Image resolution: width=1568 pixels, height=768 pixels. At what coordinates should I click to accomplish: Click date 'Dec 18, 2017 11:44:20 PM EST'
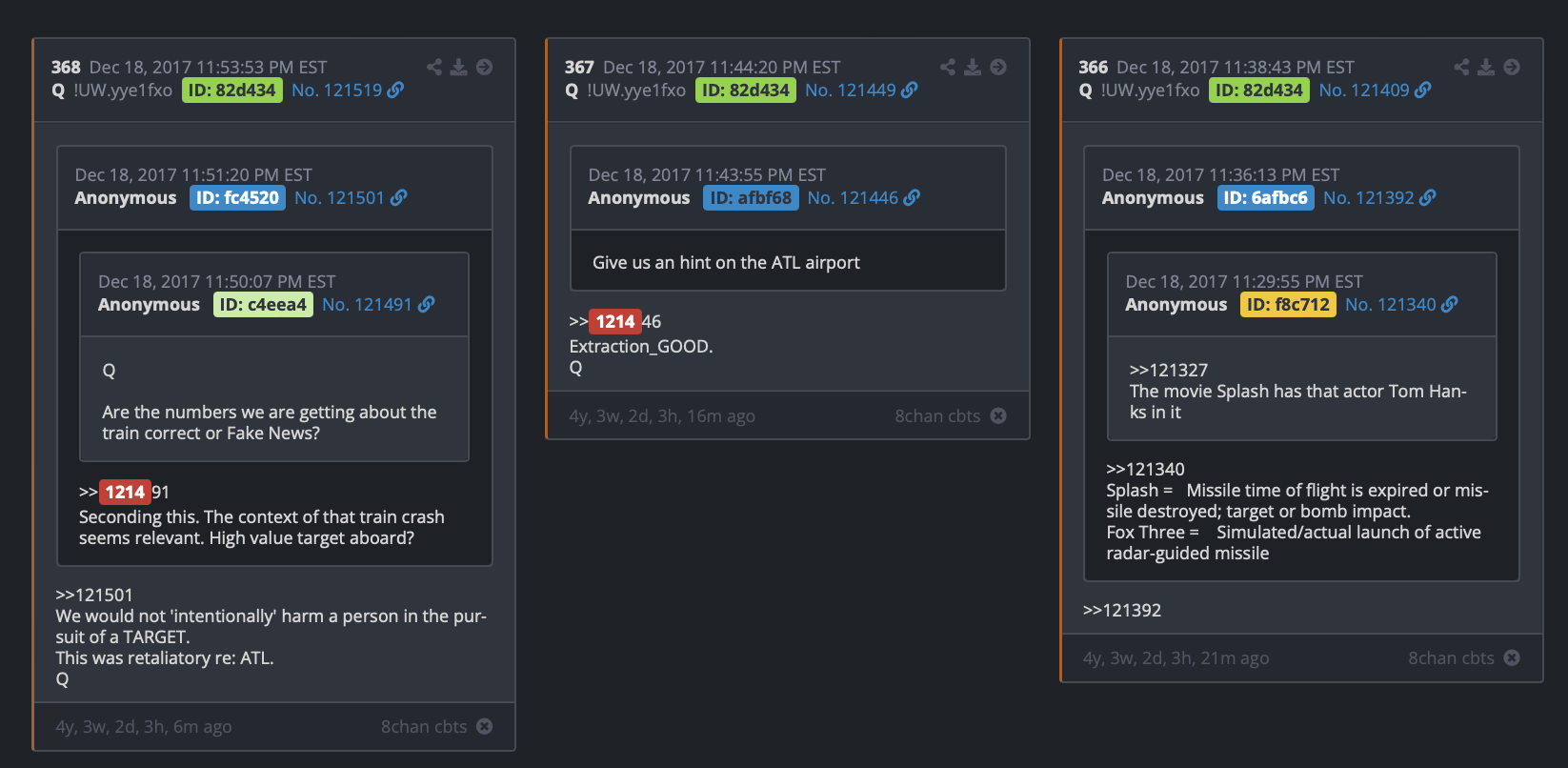(x=722, y=67)
